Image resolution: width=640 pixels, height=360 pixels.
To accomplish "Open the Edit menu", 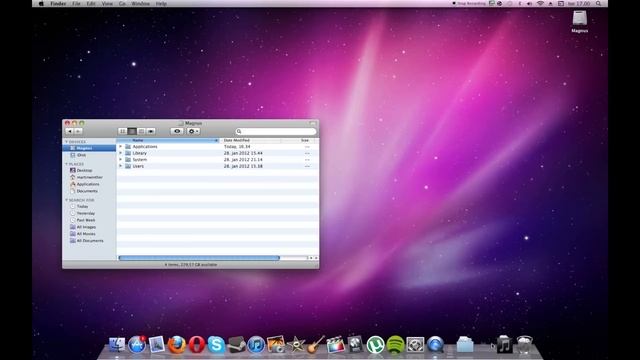I will (91, 4).
